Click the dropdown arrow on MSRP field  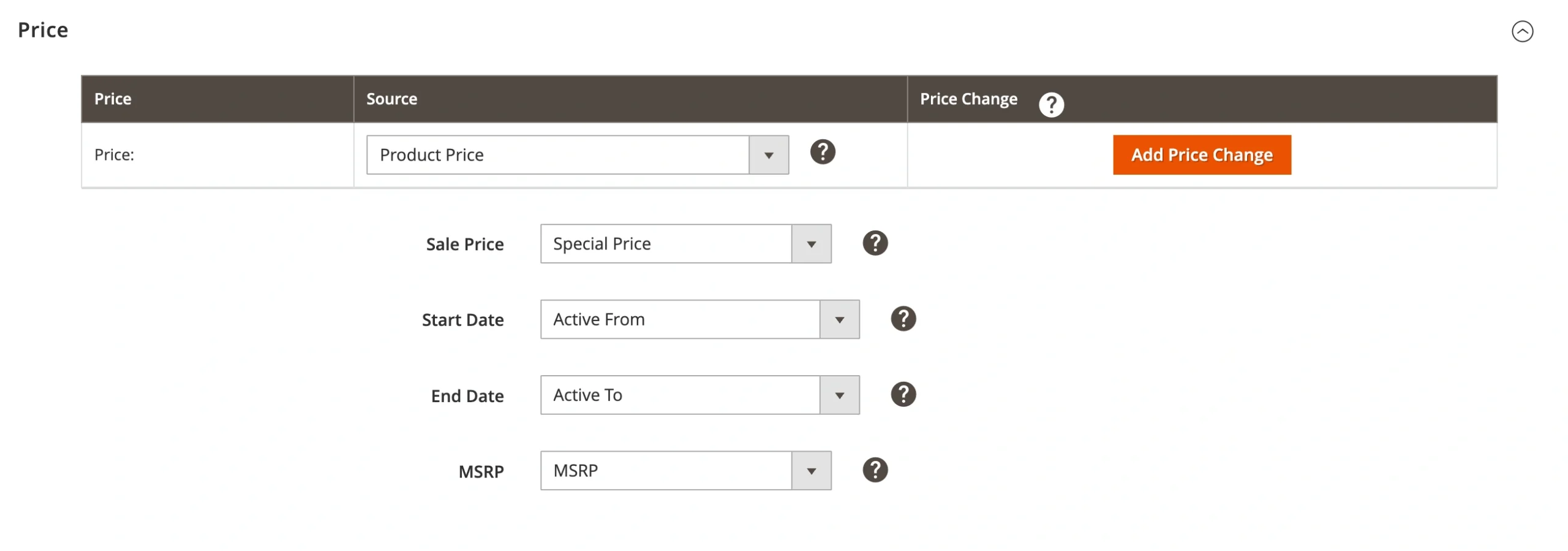point(812,470)
